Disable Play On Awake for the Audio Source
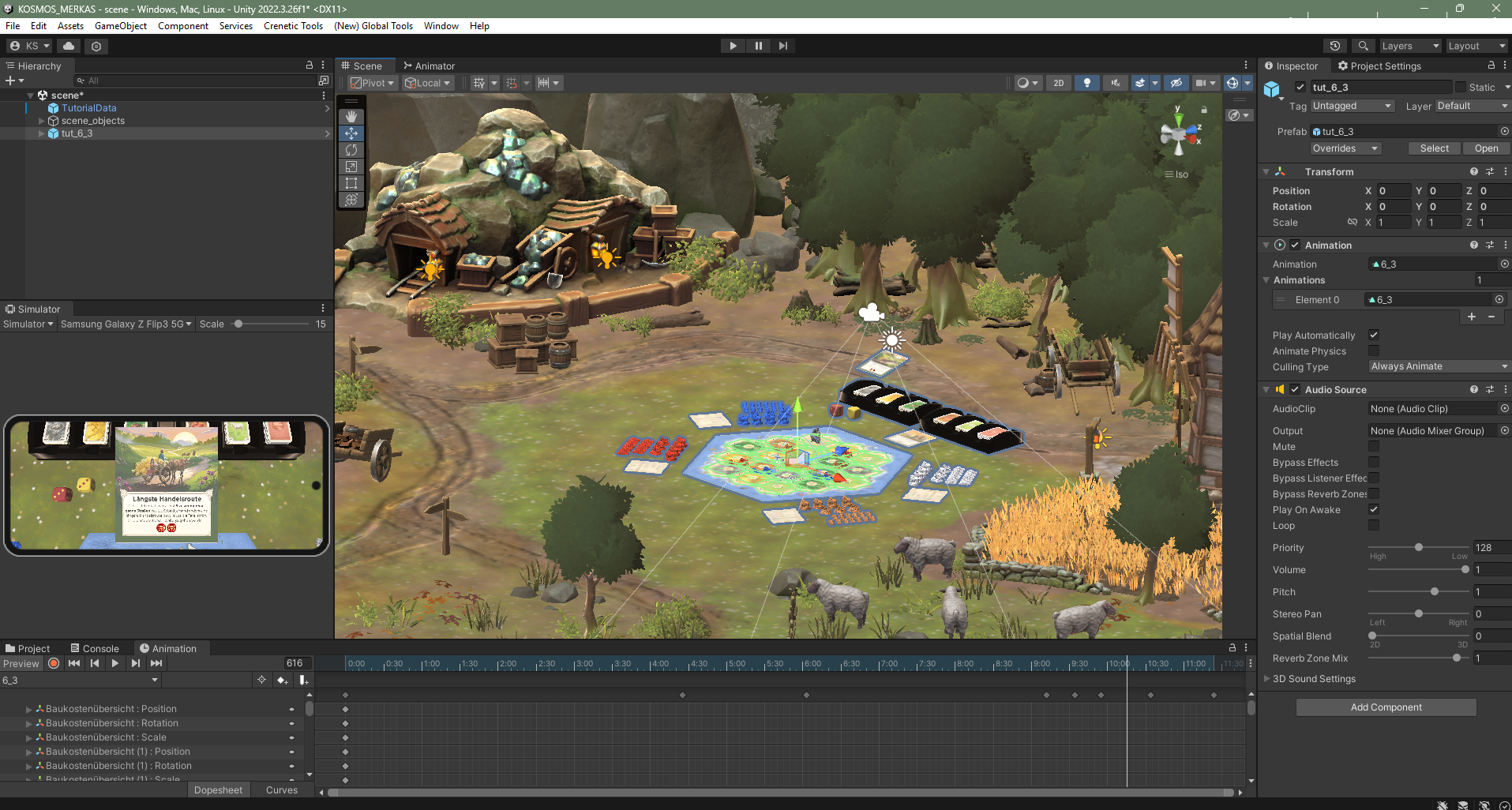 tap(1374, 509)
